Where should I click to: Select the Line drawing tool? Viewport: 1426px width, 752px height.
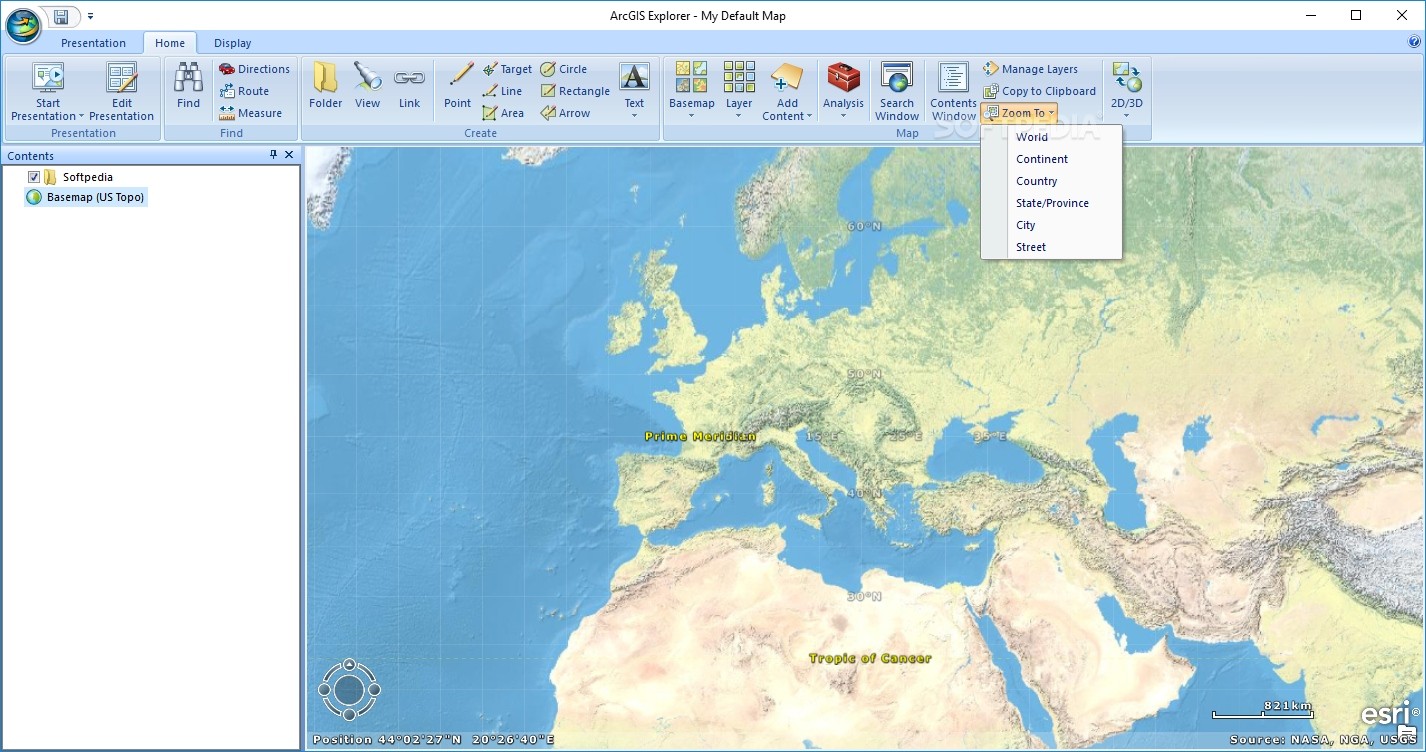[502, 91]
